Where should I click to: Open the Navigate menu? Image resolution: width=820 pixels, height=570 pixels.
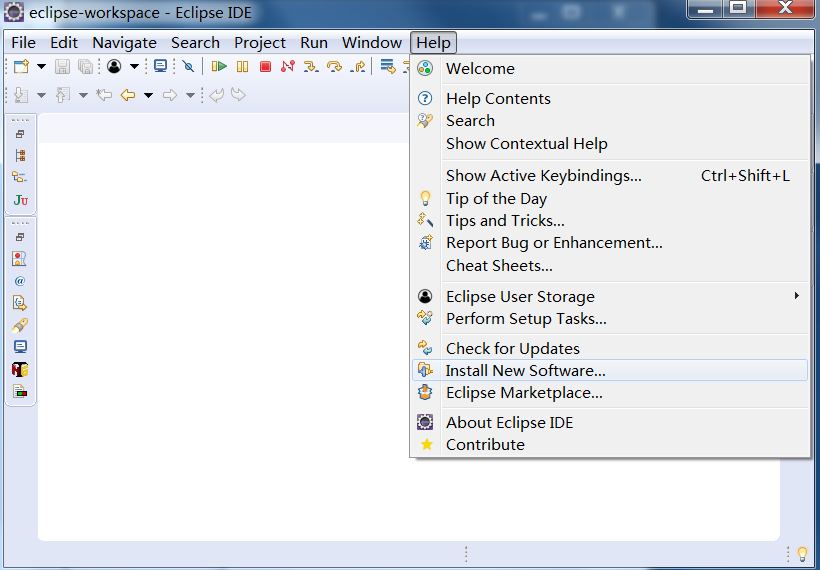point(124,42)
